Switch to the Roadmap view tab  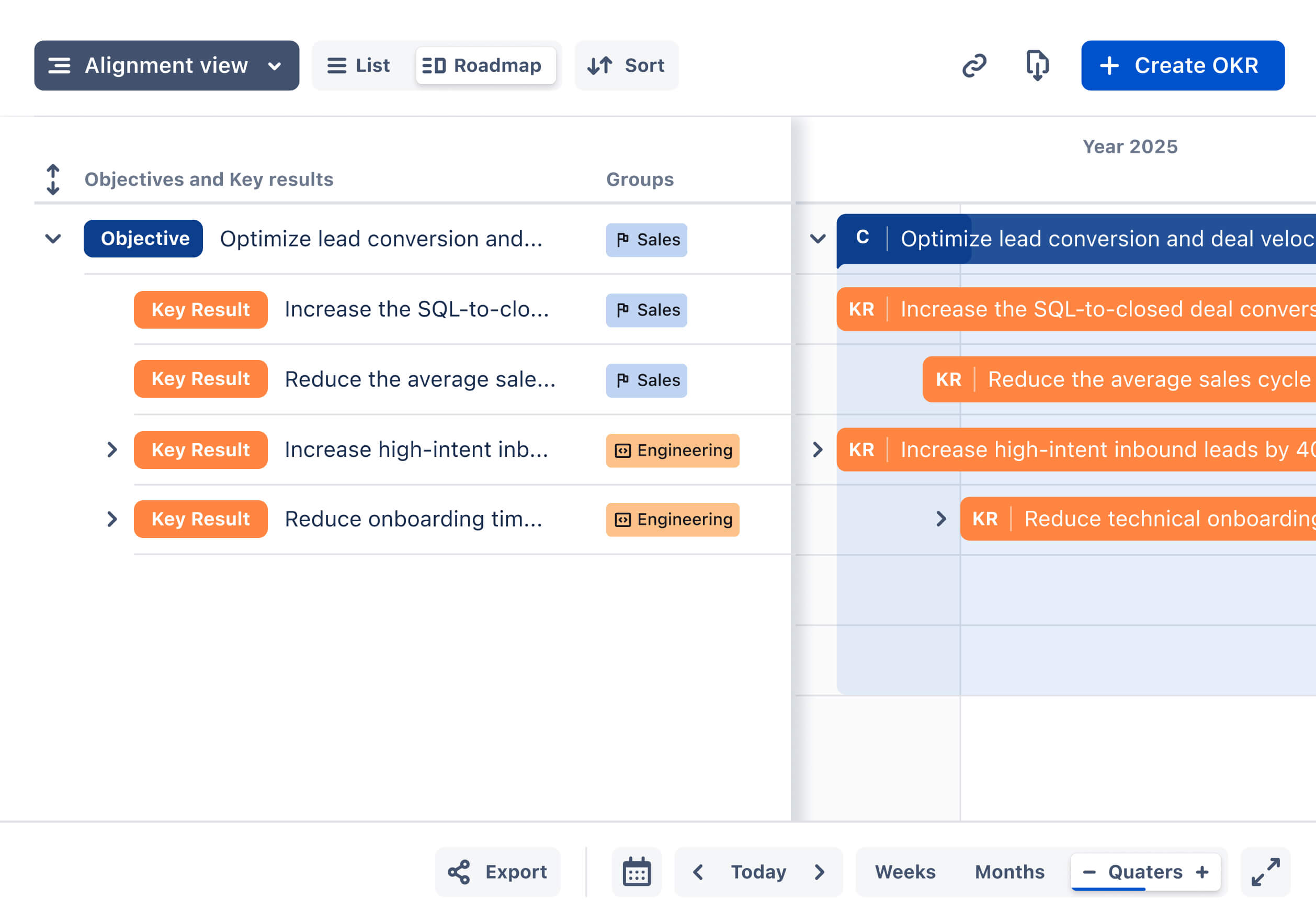click(x=485, y=65)
